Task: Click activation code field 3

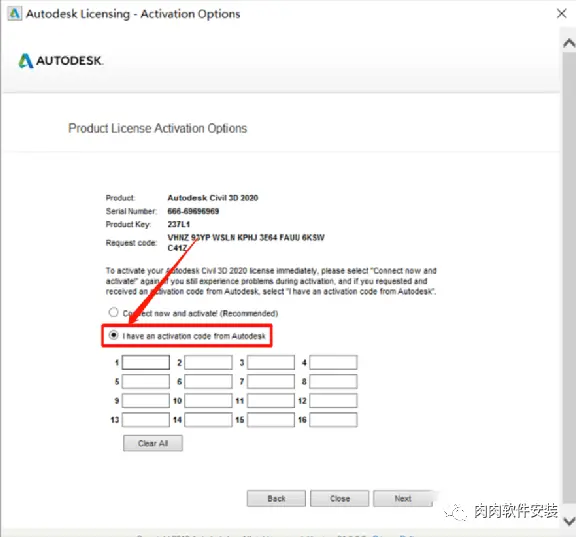Action: coord(271,362)
